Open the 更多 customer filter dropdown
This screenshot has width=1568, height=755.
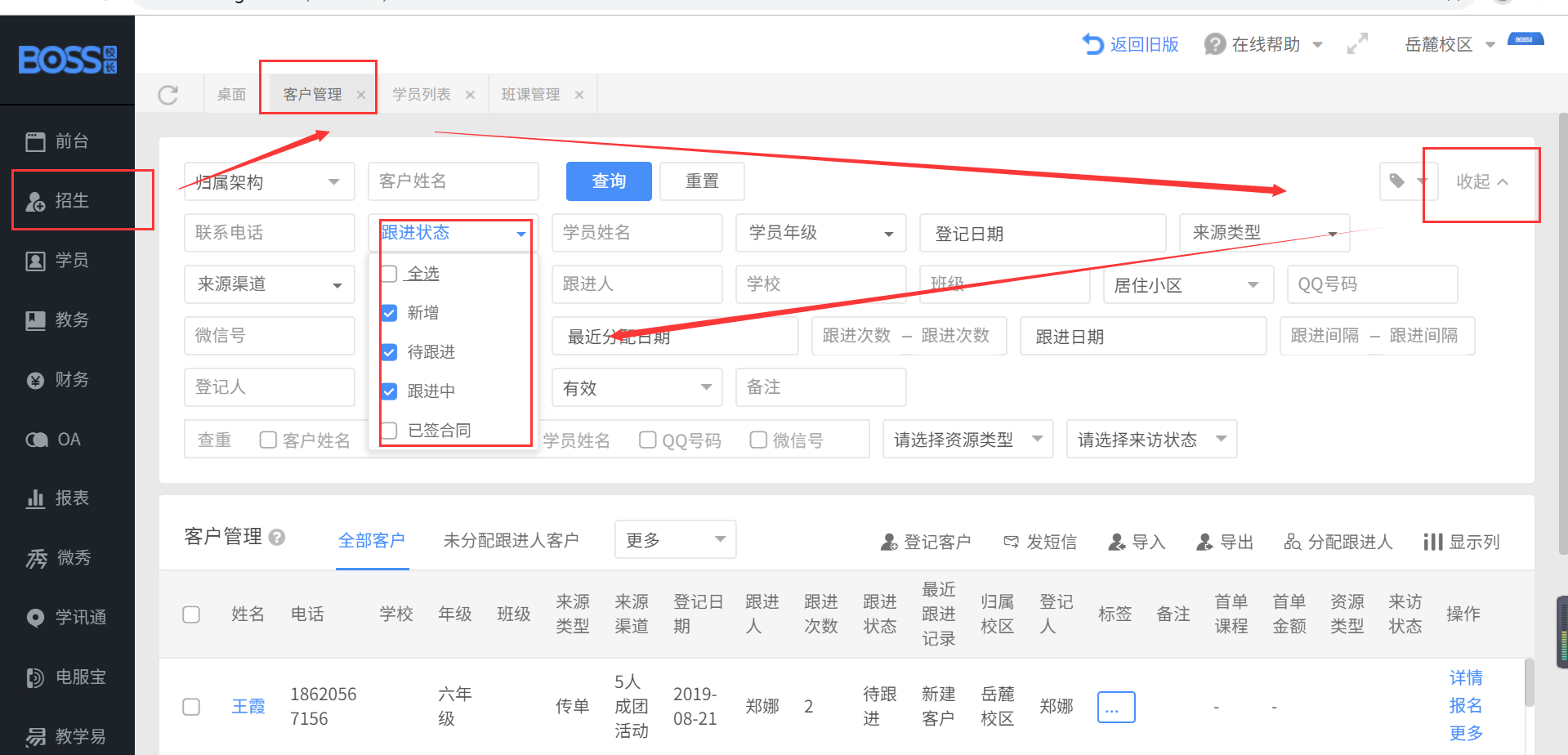coord(676,539)
